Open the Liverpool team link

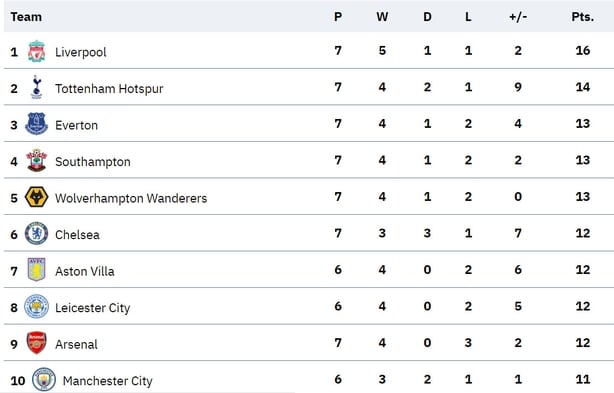tap(81, 52)
